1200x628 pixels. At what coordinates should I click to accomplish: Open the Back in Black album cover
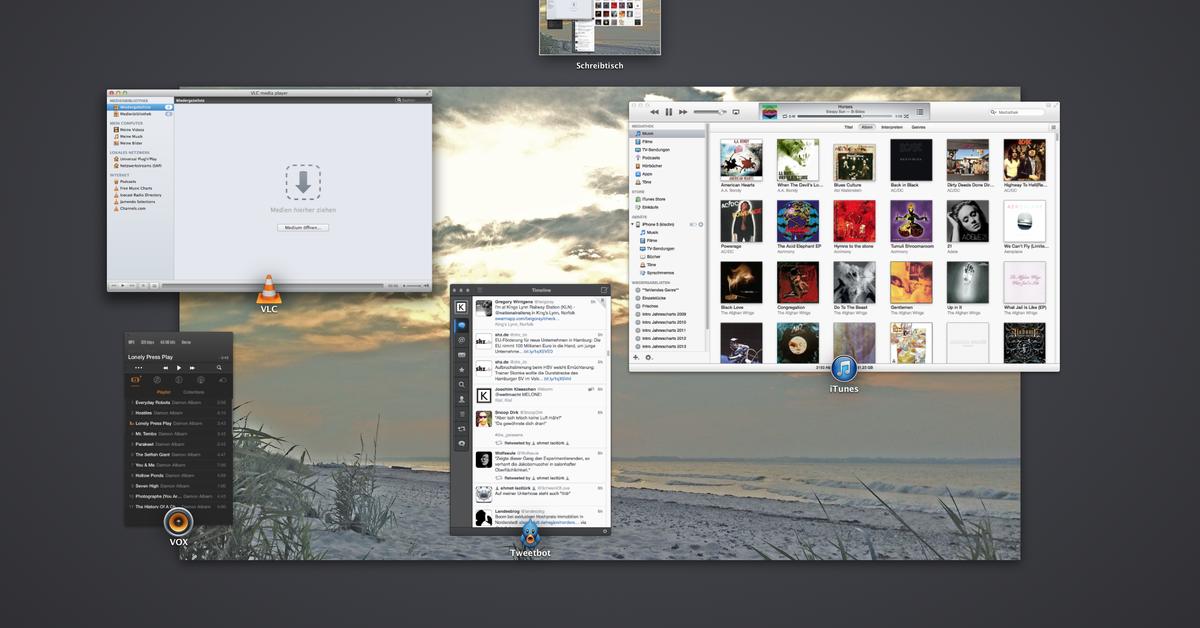click(x=911, y=159)
